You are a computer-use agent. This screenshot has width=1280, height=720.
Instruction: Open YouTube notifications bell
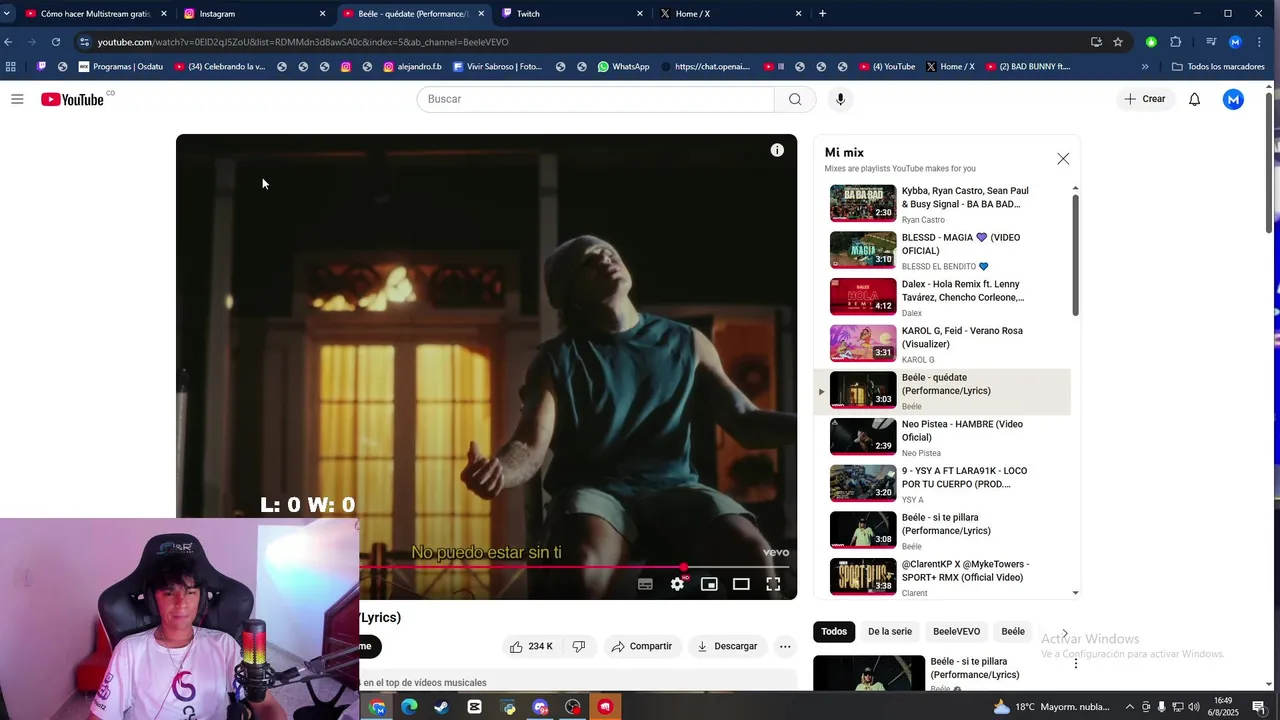click(x=1194, y=99)
